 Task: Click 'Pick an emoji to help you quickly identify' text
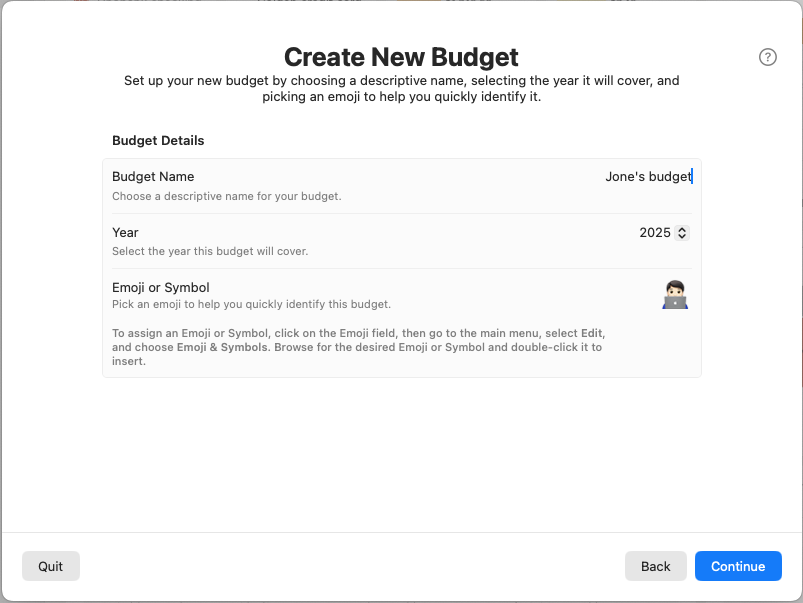[x=251, y=304]
